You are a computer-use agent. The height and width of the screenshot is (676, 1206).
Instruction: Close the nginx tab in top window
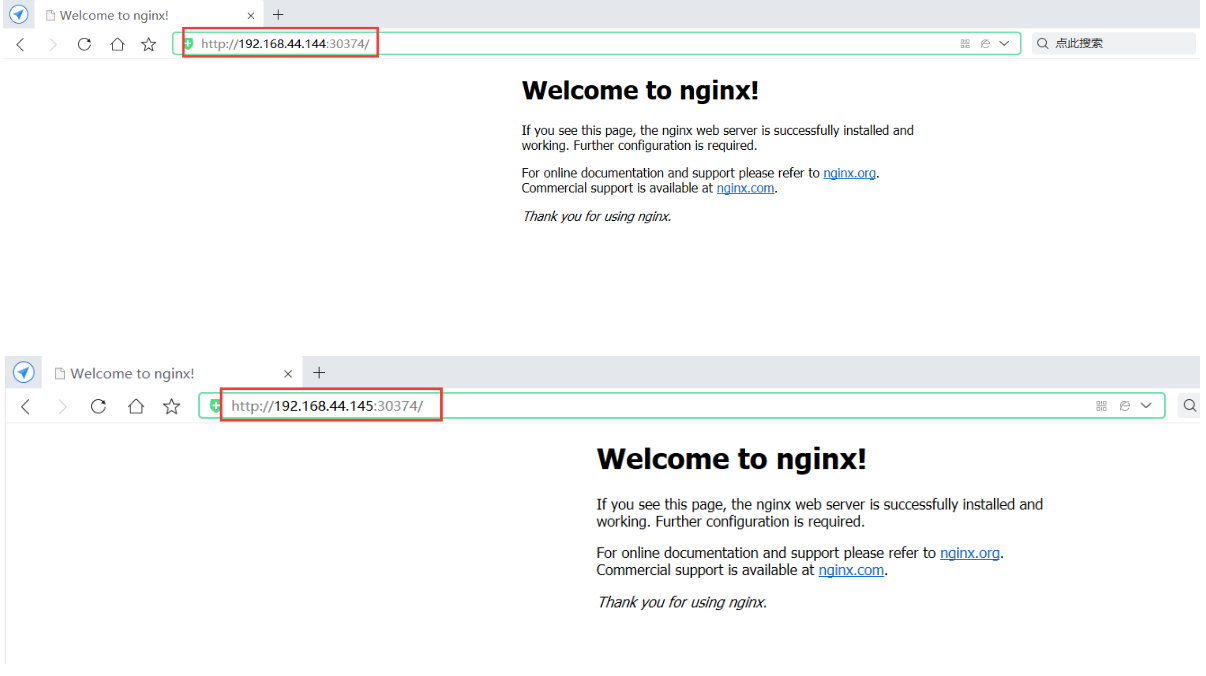point(251,15)
